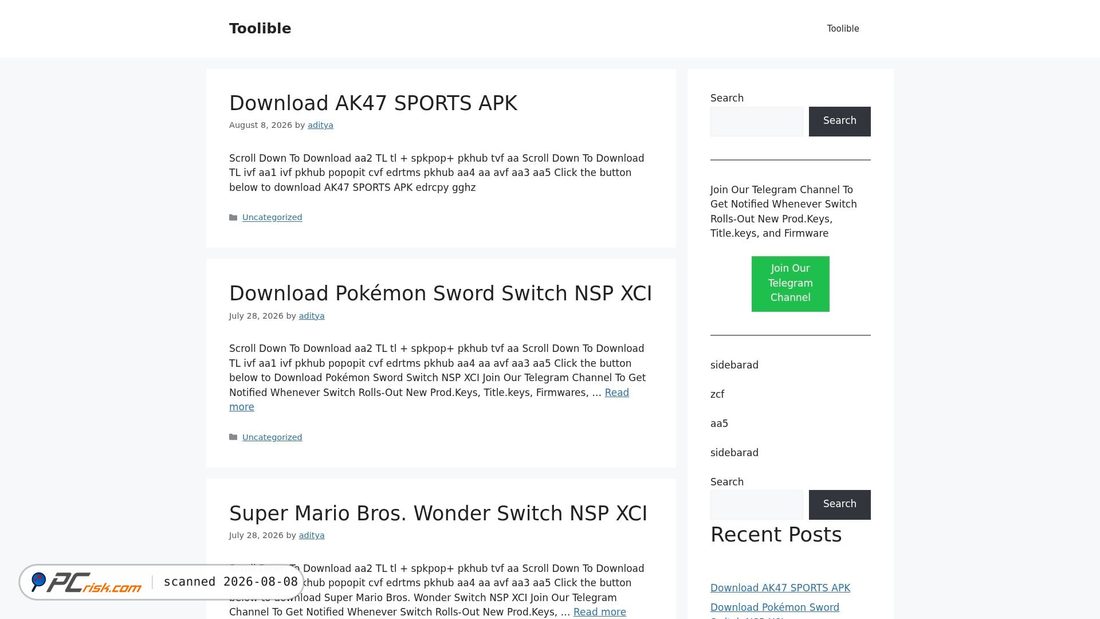Focus the lower sidebar search input field
Screen dimensions: 1100x619
tap(756, 505)
